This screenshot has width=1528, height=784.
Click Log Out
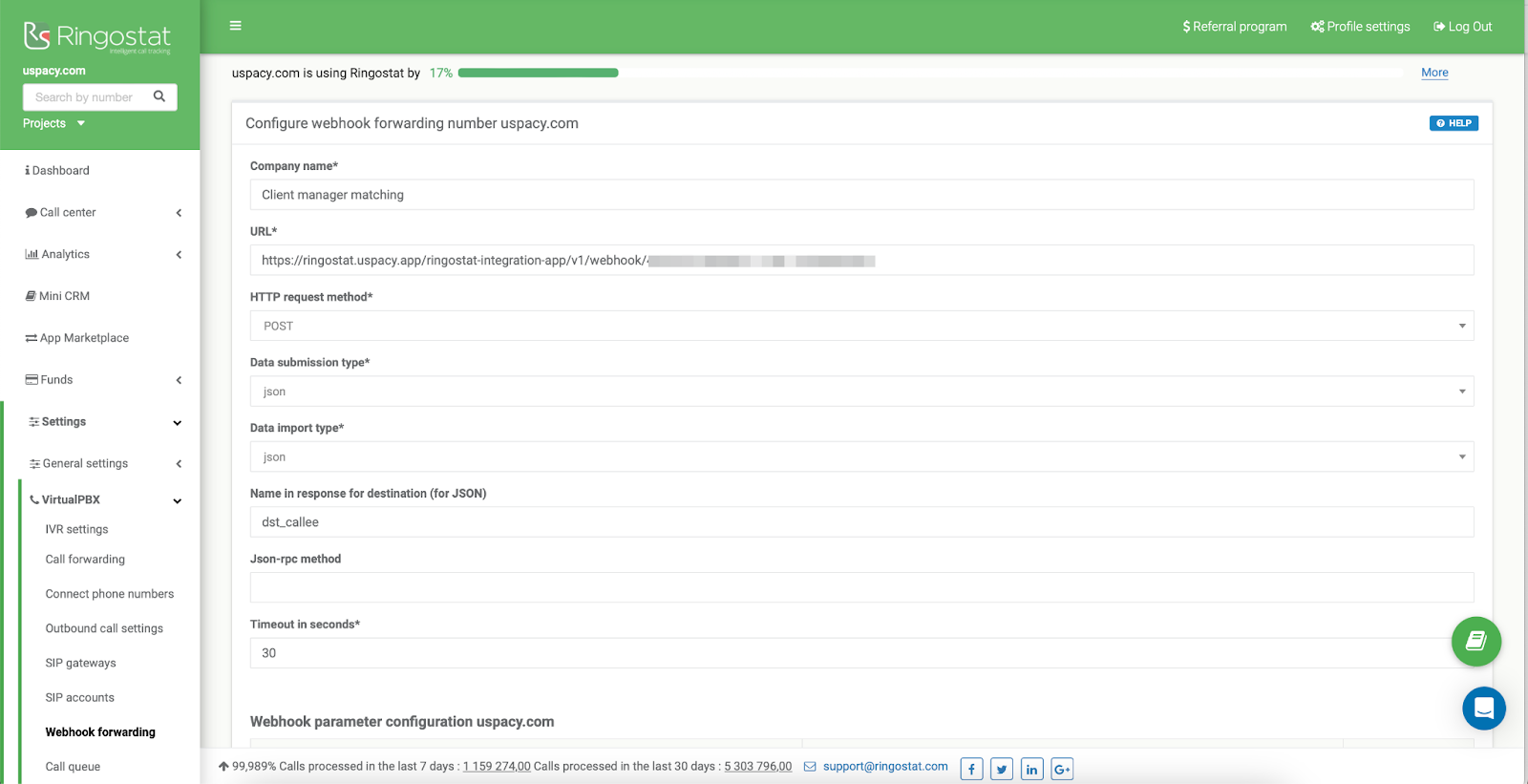coord(1462,27)
